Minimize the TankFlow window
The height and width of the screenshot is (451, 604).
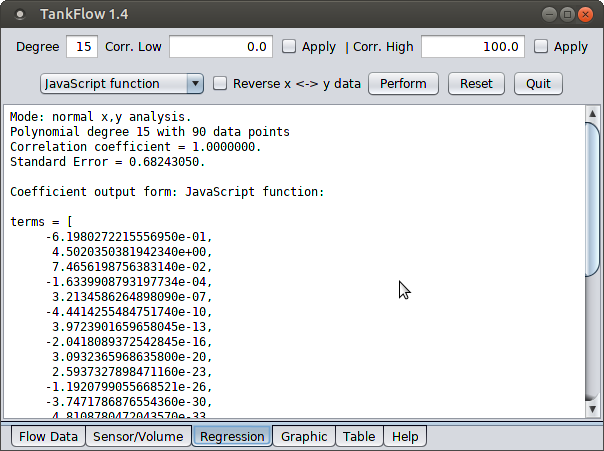(x=548, y=14)
